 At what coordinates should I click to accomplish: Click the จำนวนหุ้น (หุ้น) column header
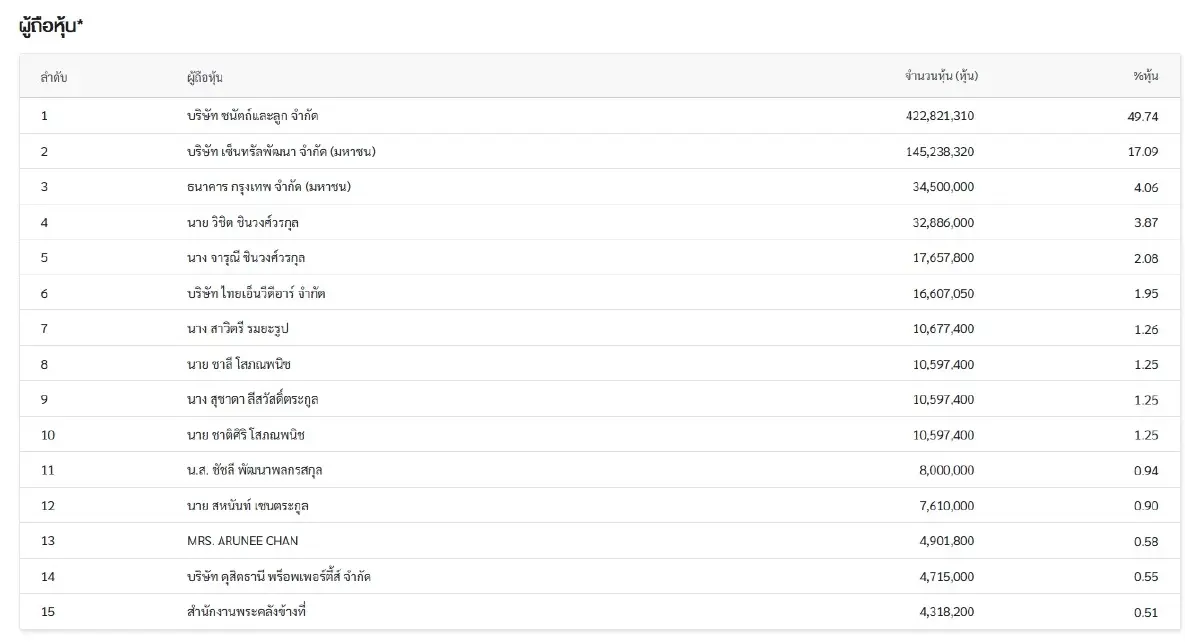(940, 77)
